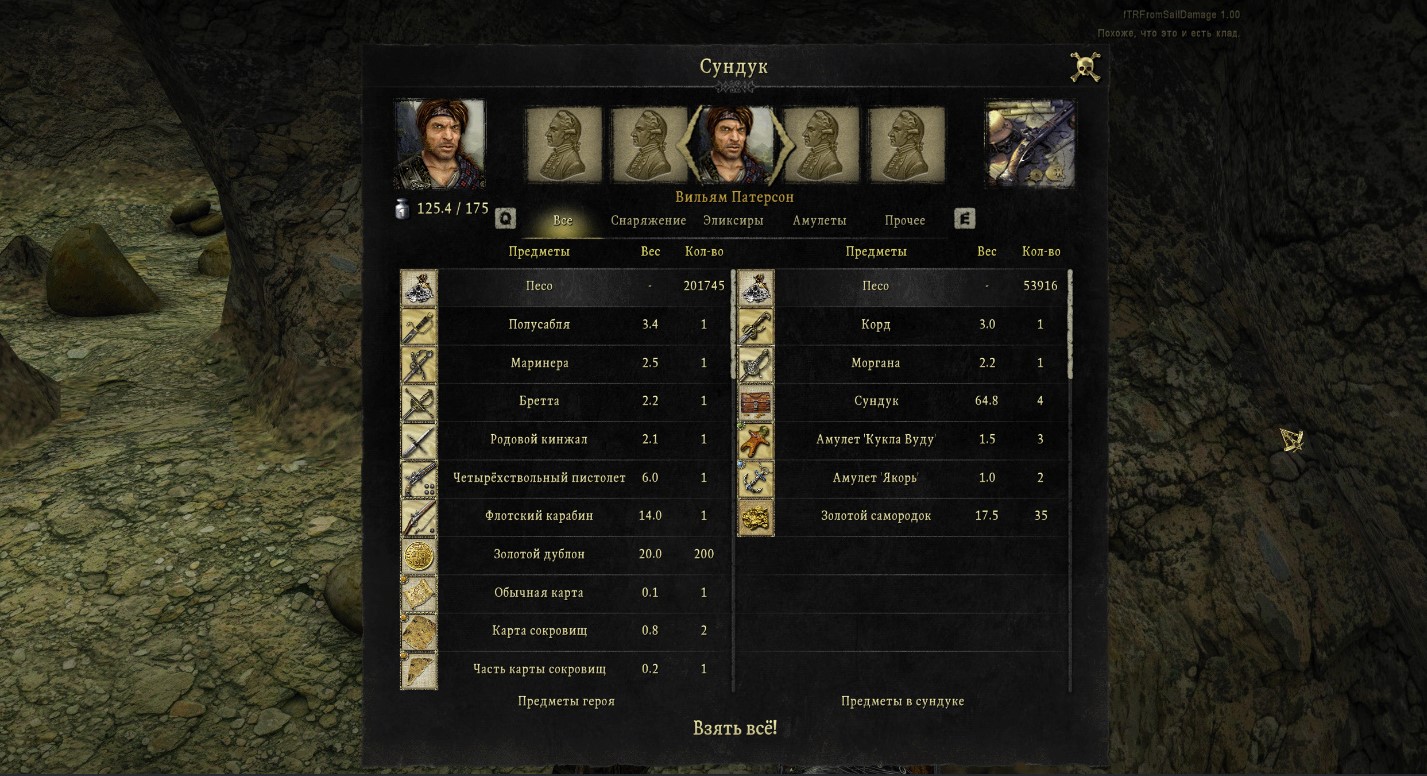Select the first empty companion portrait slot
This screenshot has height=776, width=1427.
click(x=564, y=145)
